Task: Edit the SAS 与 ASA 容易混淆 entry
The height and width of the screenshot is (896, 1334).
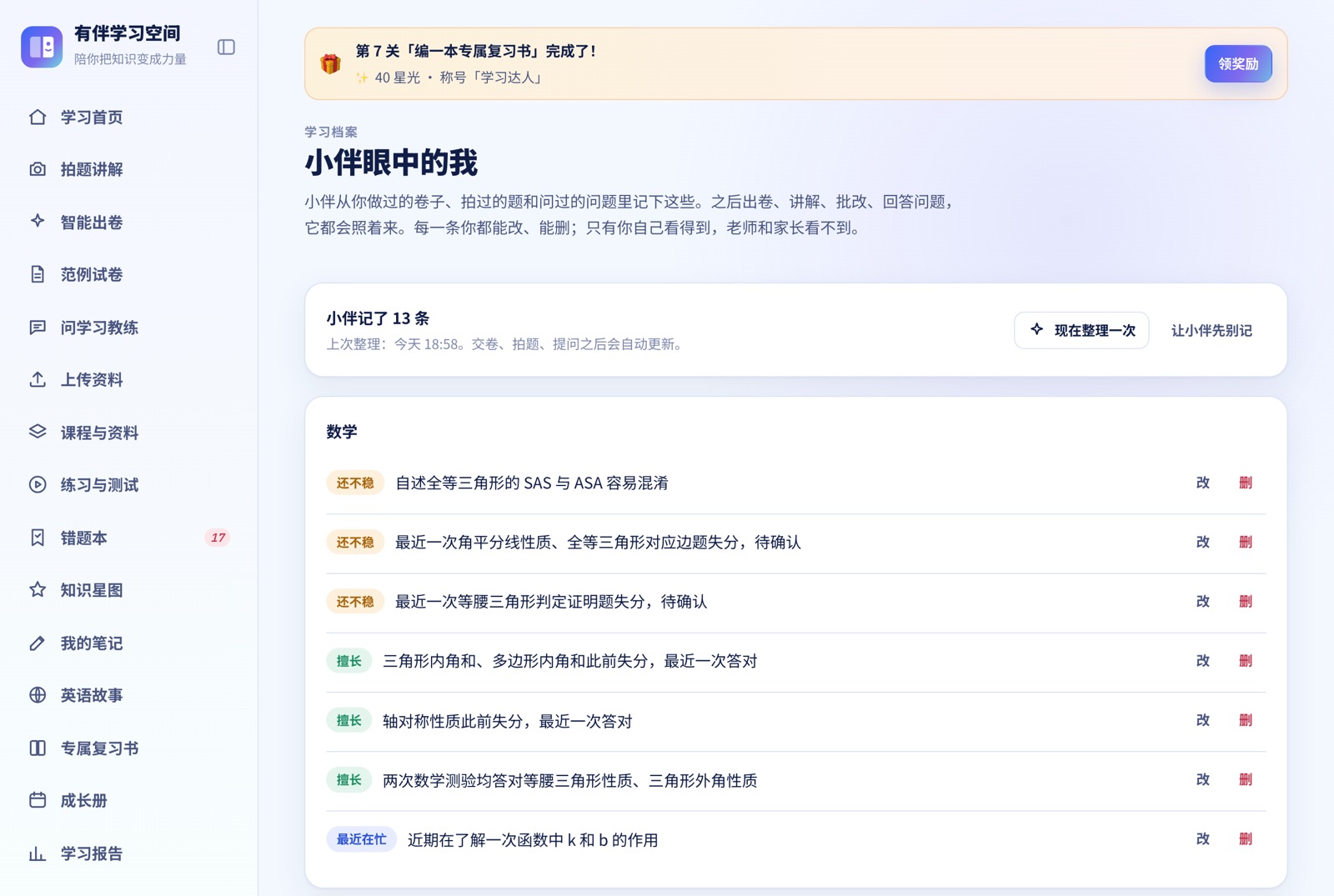Action: 1203,483
